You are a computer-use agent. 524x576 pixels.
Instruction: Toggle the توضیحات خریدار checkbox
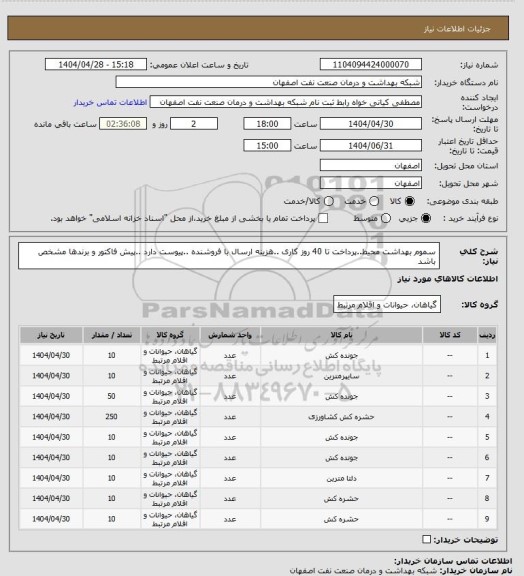coord(426,539)
